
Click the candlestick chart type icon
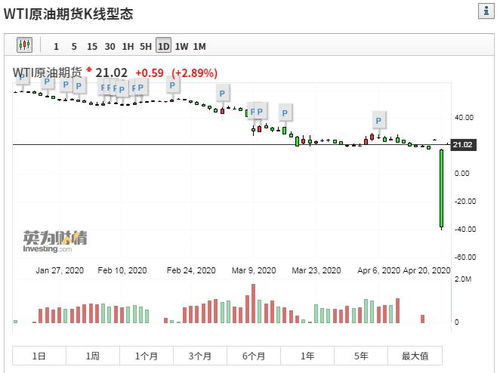[x=24, y=45]
